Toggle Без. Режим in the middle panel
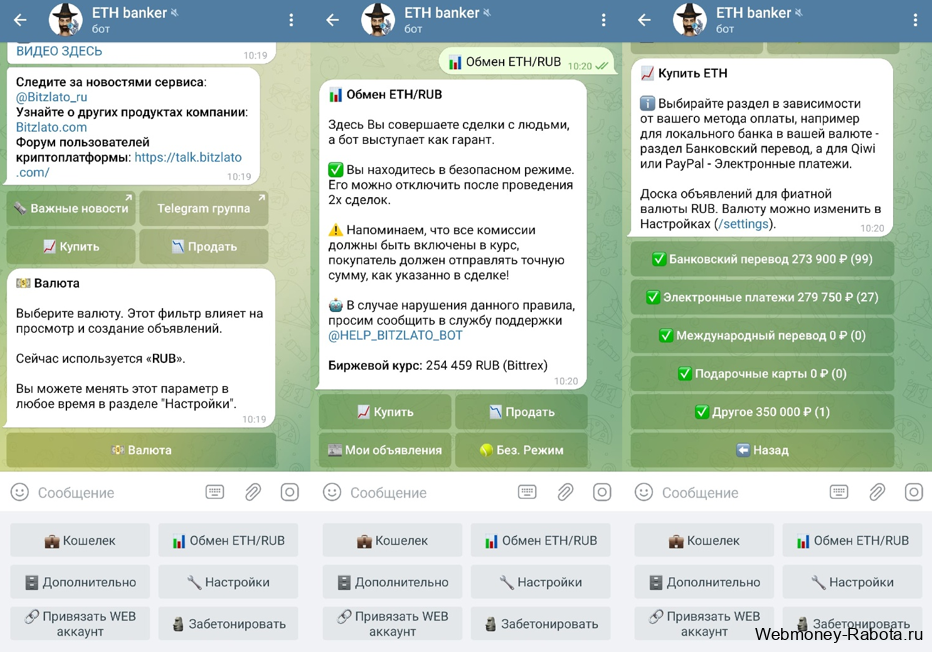Viewport: 932px width, 652px height. [521, 450]
